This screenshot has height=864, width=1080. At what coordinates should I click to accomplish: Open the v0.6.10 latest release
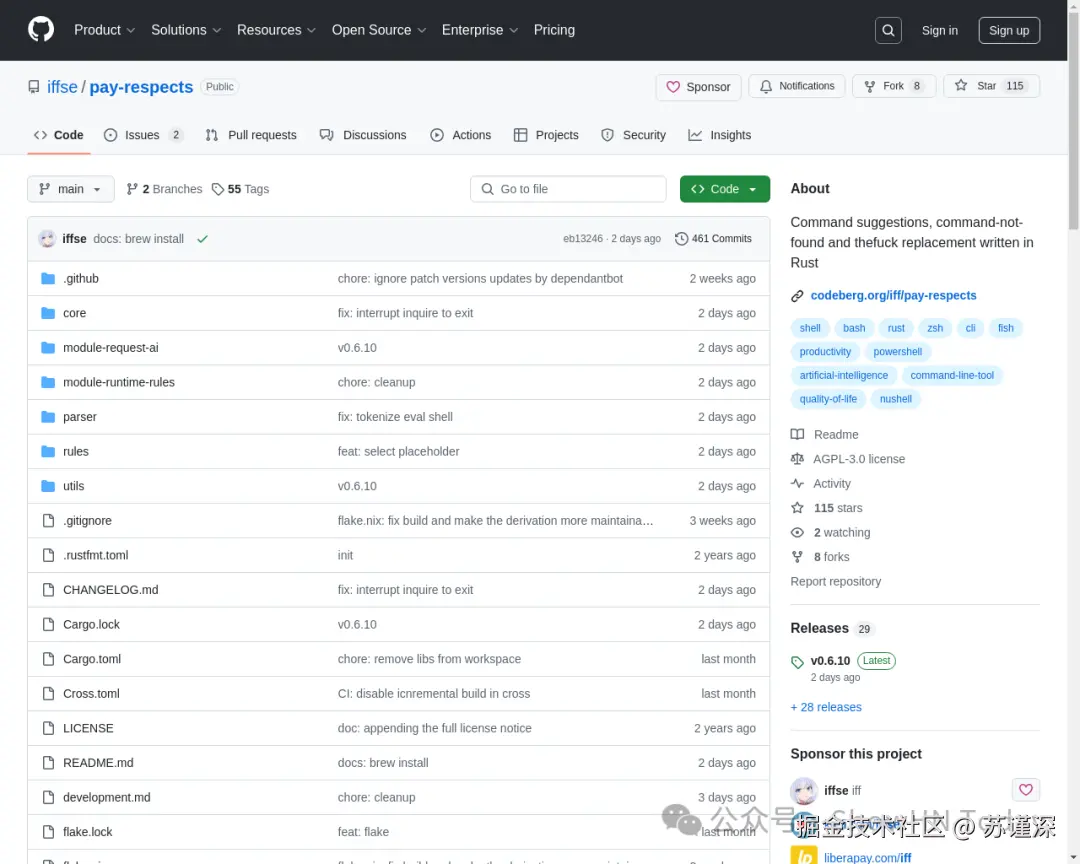point(830,661)
